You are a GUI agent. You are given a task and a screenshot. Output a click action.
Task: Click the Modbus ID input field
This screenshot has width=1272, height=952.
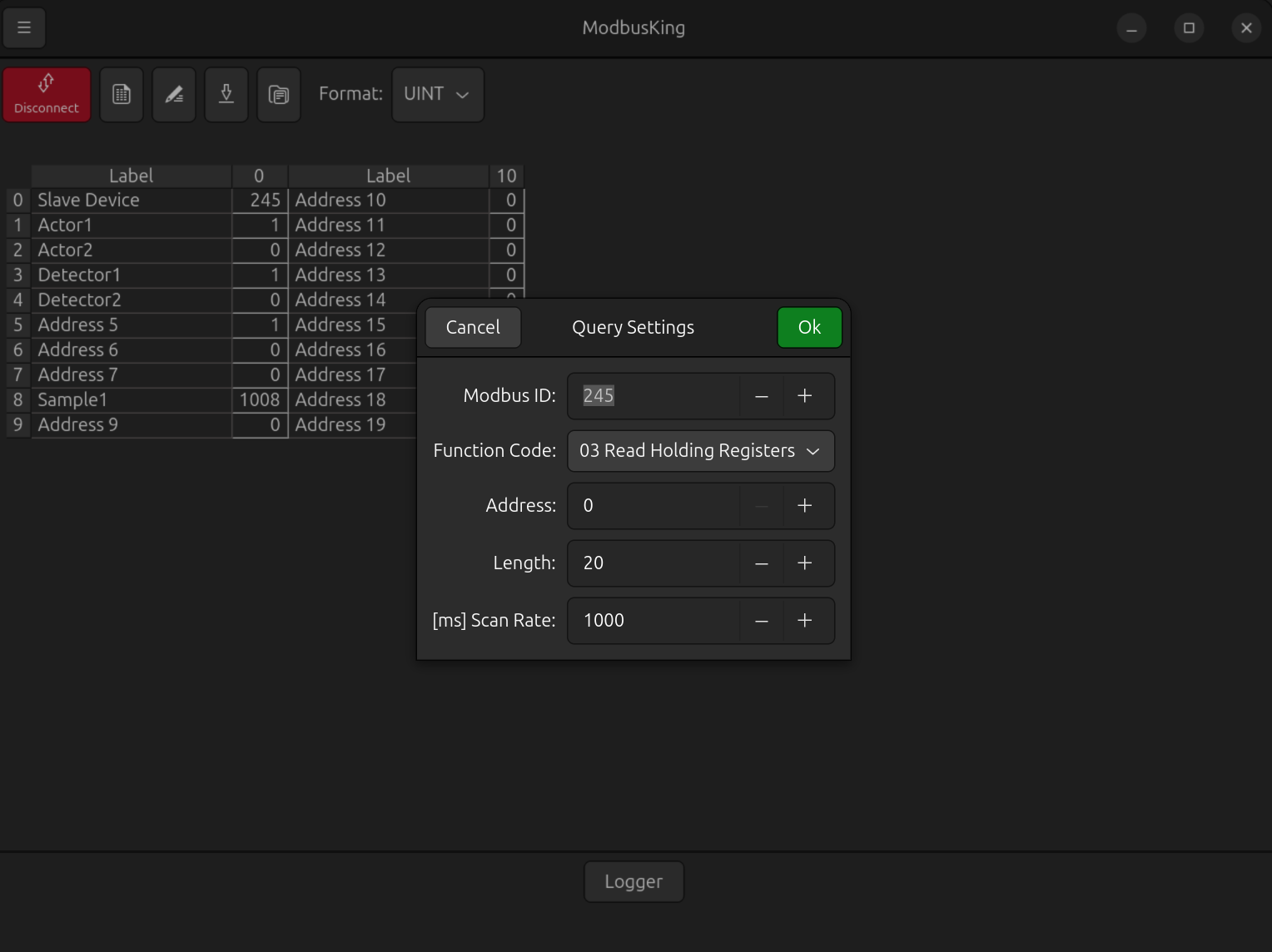[653, 396]
